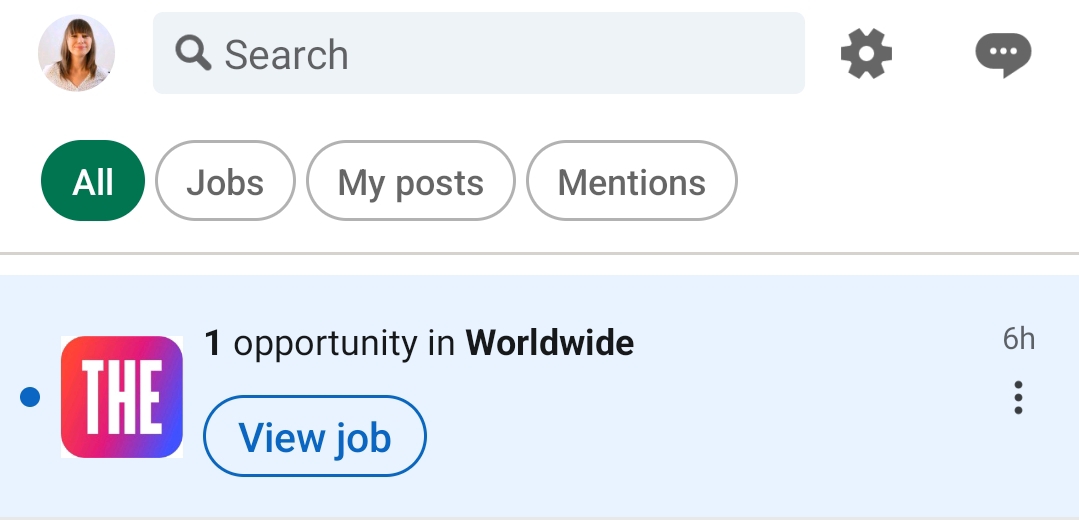Click the bold Worldwide text
This screenshot has width=1079, height=529.
pos(549,344)
